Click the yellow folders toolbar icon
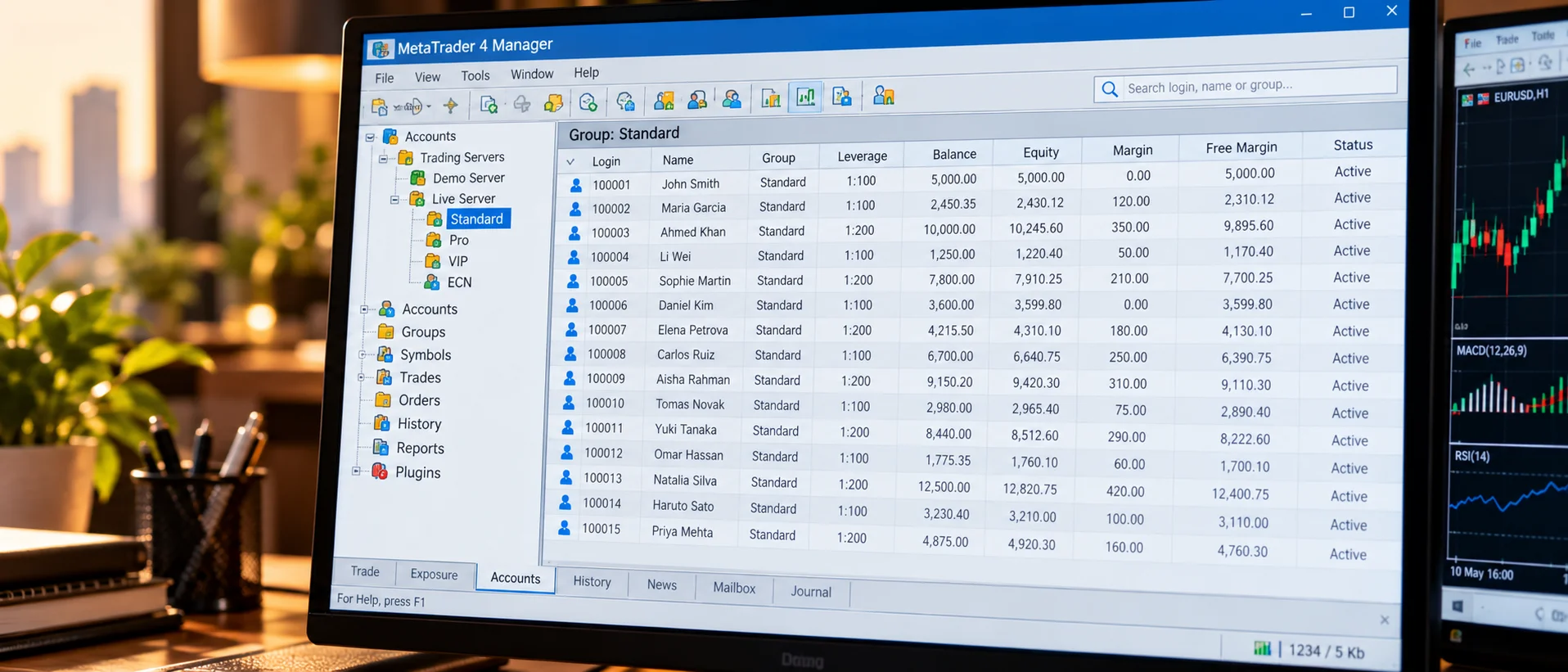The width and height of the screenshot is (1568, 672). tap(554, 103)
